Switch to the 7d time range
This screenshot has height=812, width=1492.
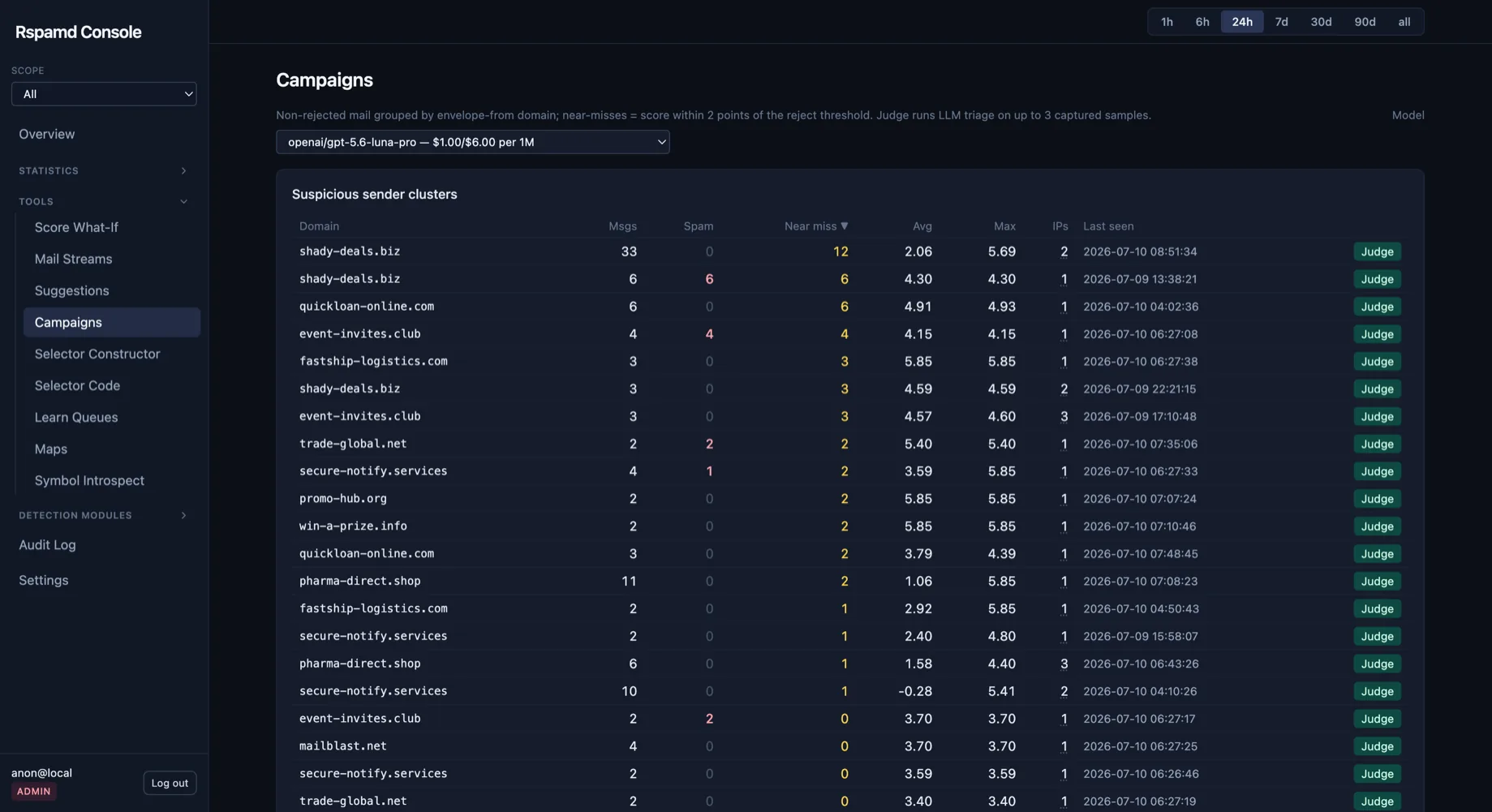1281,22
